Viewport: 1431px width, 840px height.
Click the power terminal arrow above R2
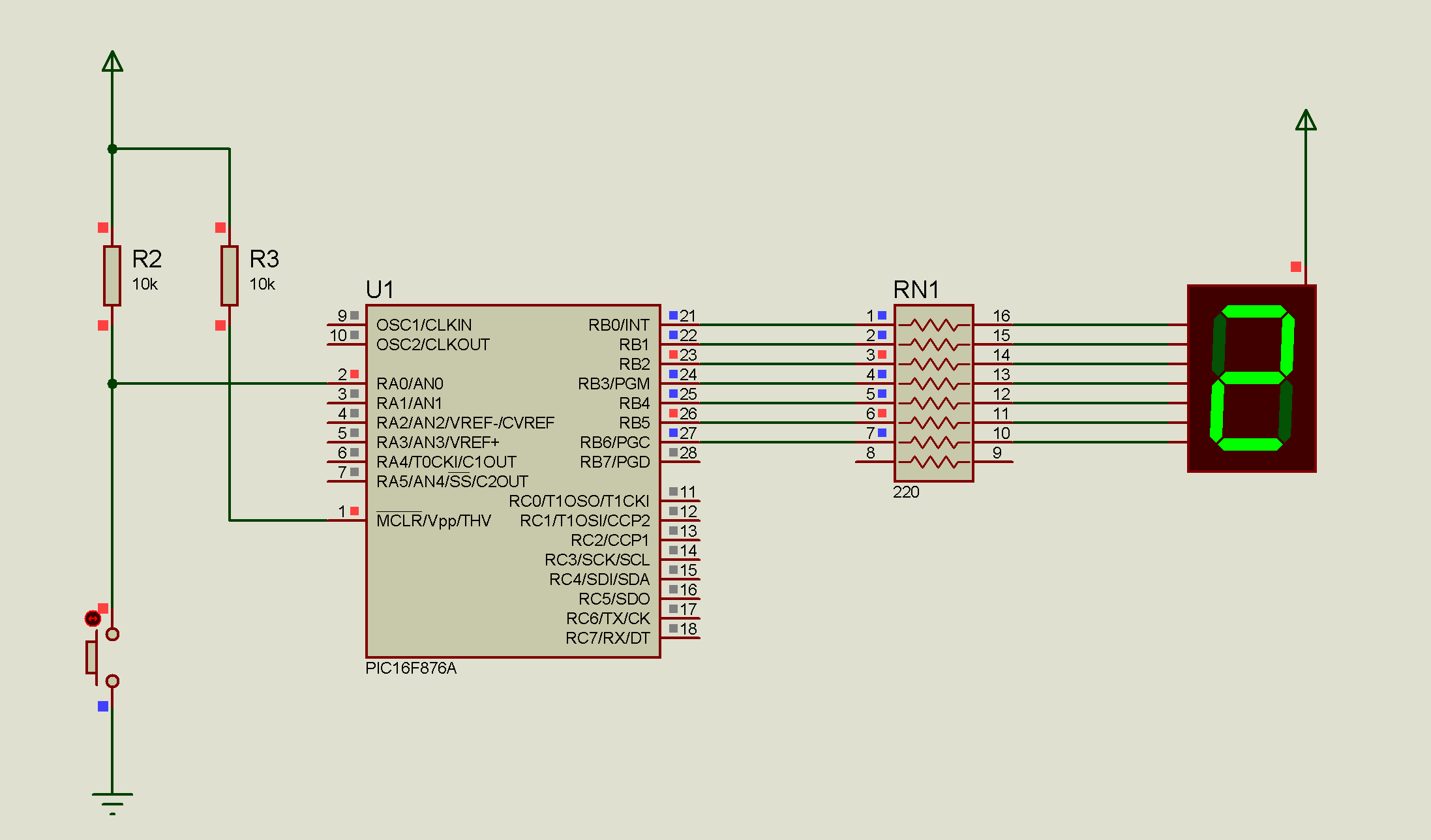coord(112,61)
